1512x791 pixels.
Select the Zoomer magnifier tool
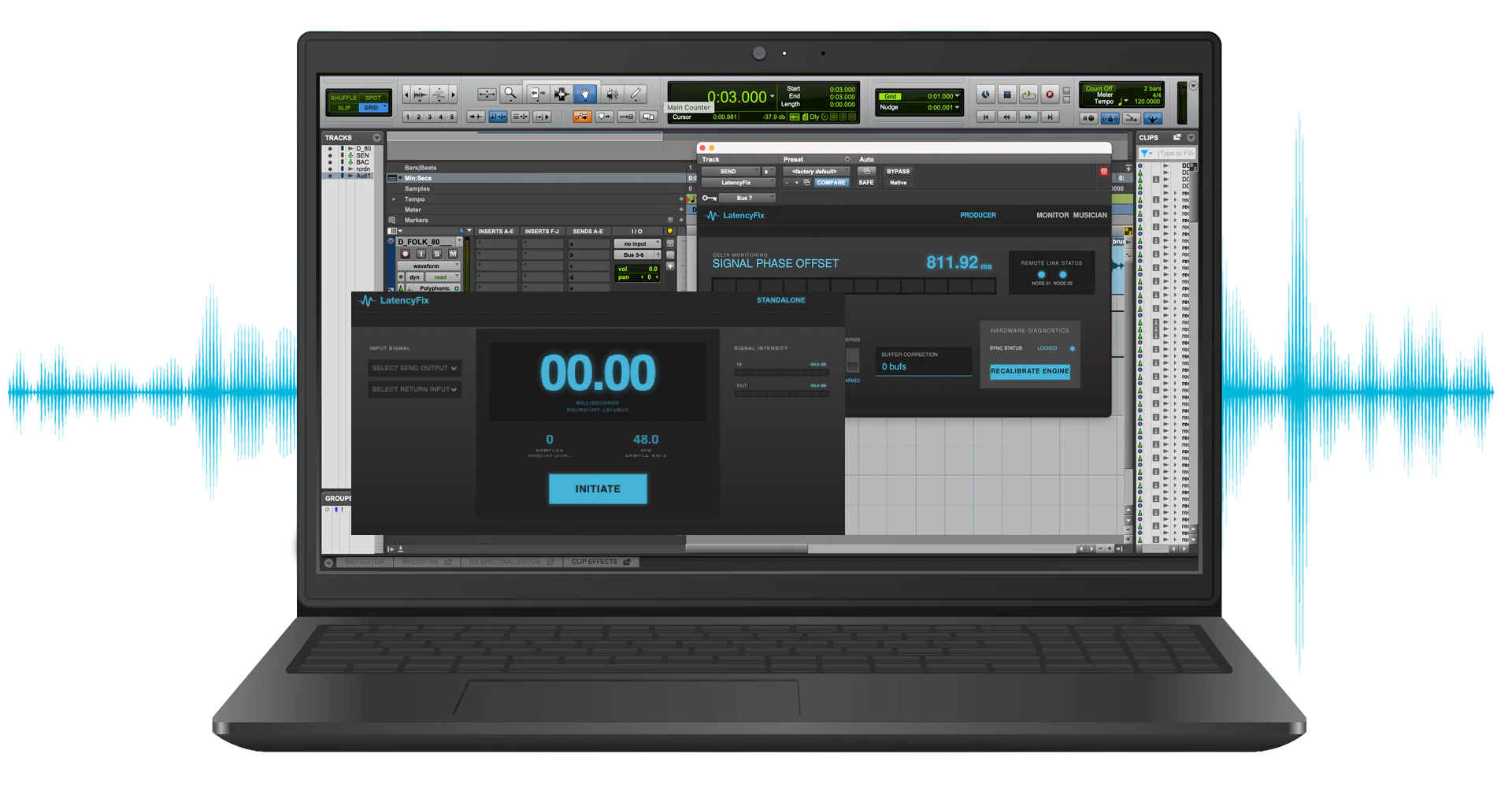(x=510, y=95)
